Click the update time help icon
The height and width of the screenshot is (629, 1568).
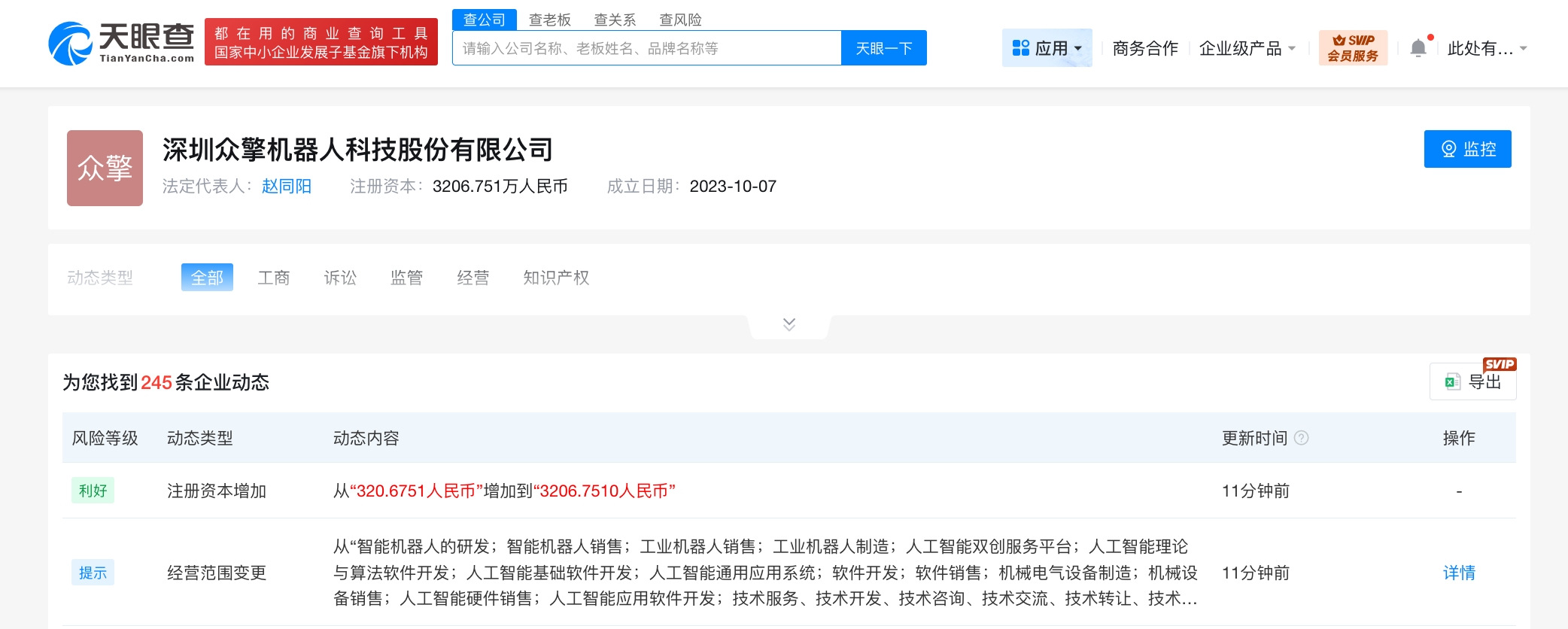[1302, 438]
